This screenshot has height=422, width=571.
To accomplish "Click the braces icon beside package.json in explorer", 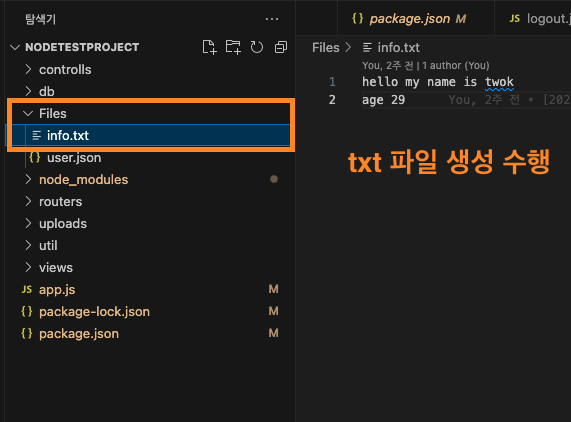I will (x=27, y=334).
